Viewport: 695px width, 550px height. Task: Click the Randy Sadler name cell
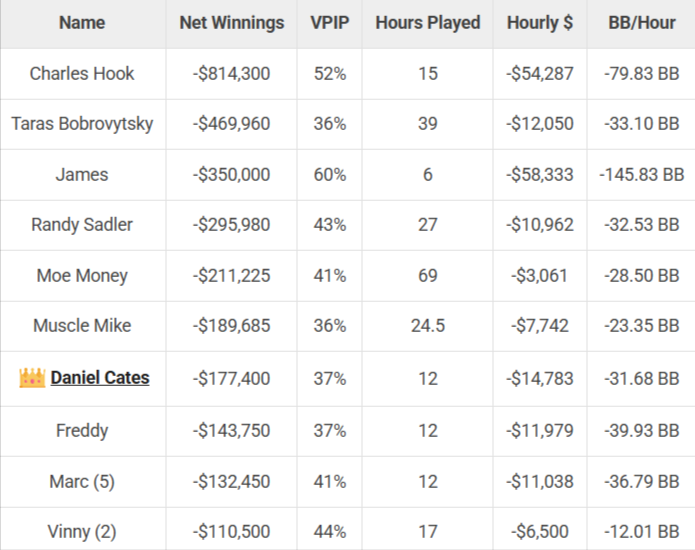82,225
